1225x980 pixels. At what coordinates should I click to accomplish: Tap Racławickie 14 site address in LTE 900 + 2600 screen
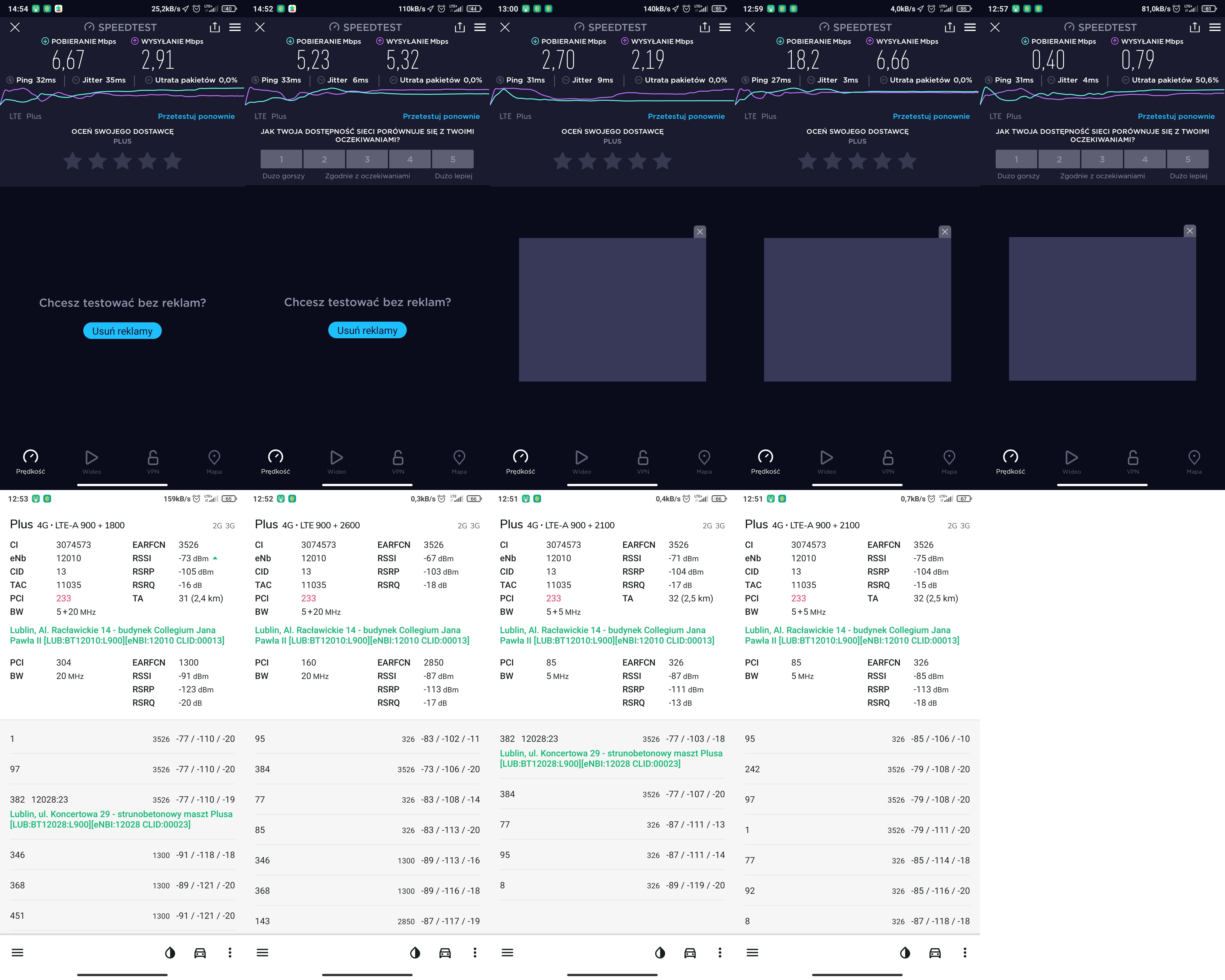(x=362, y=635)
